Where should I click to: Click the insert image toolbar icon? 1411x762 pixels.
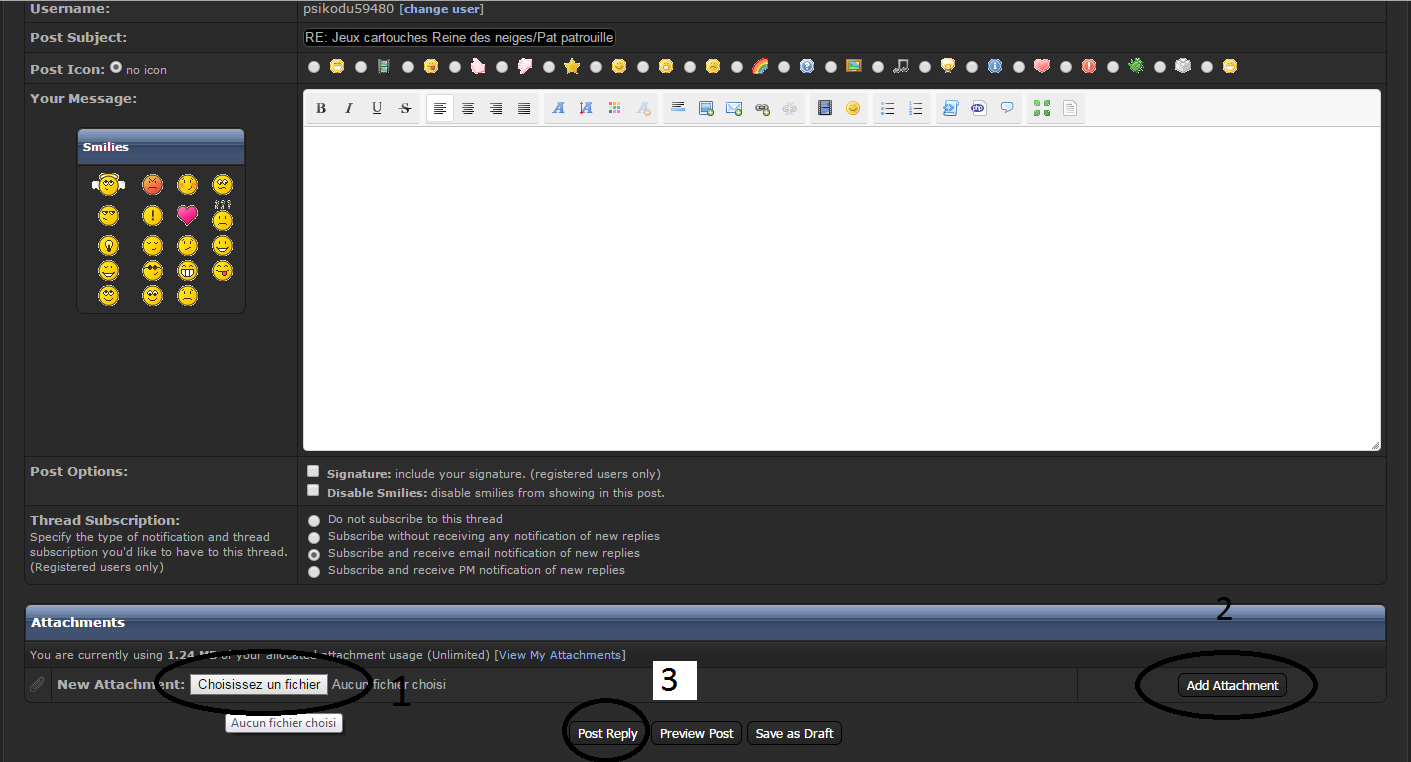coord(706,108)
